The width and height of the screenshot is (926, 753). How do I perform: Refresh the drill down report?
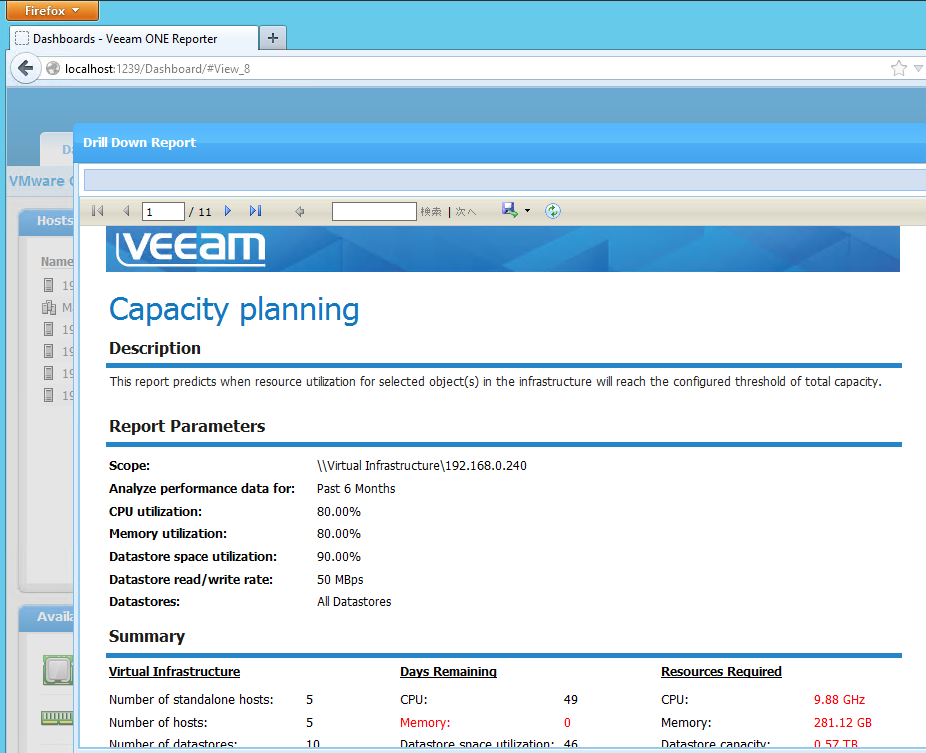click(553, 211)
